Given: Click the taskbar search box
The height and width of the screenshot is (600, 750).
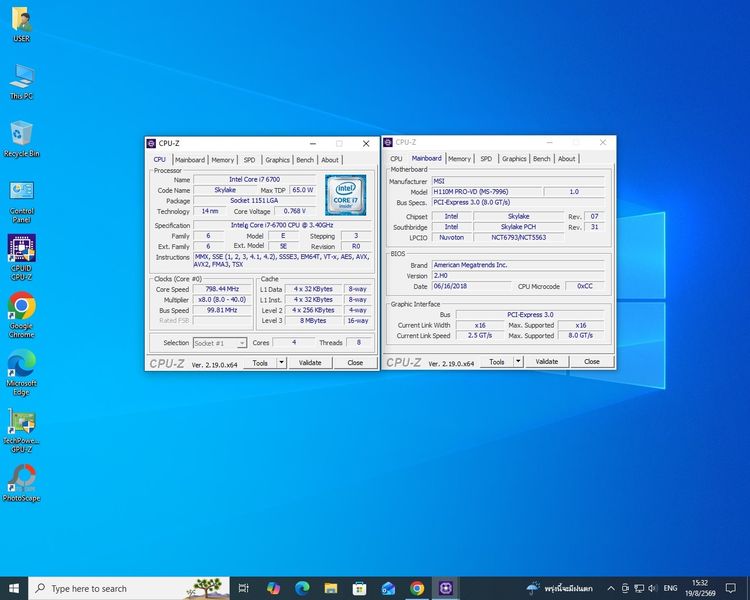Looking at the screenshot, I should pos(129,588).
